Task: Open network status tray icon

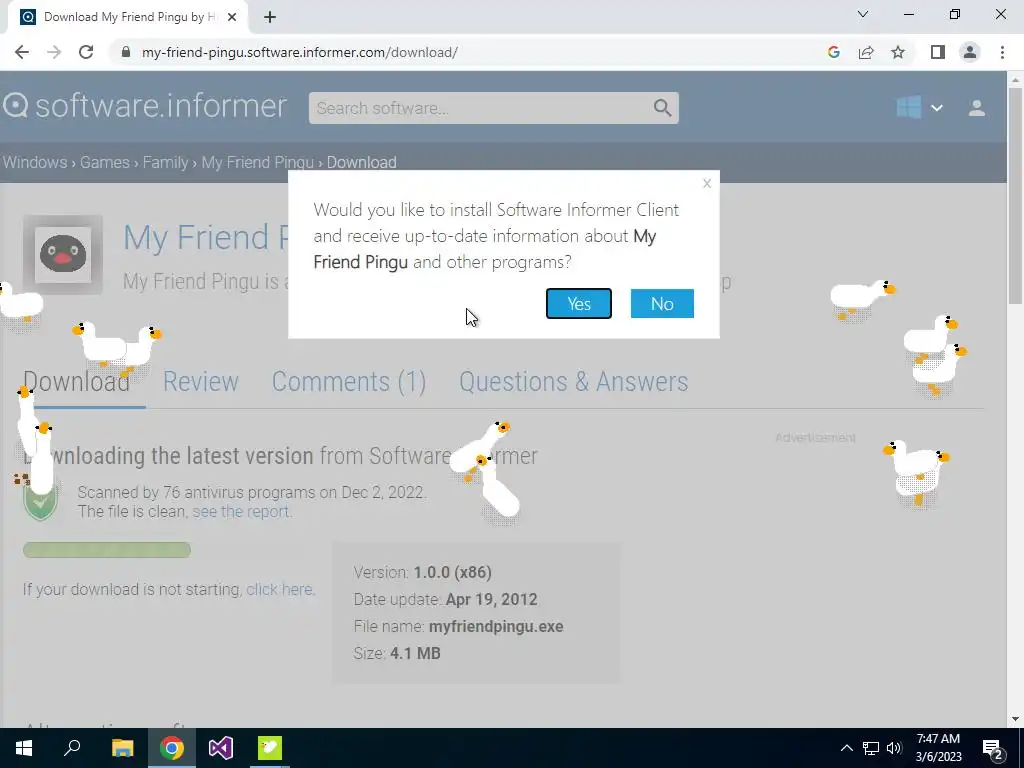Action: (871, 748)
